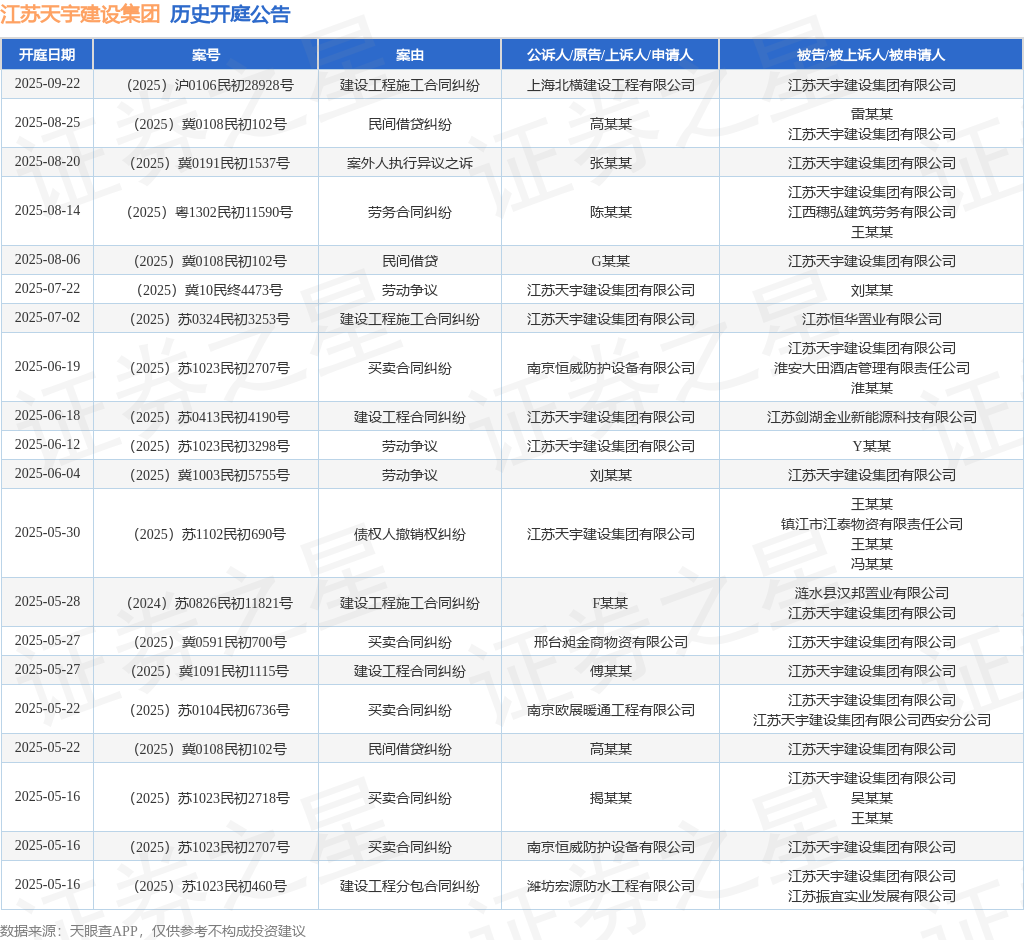
Task: Select defendant "冯某某"
Action: [872, 564]
